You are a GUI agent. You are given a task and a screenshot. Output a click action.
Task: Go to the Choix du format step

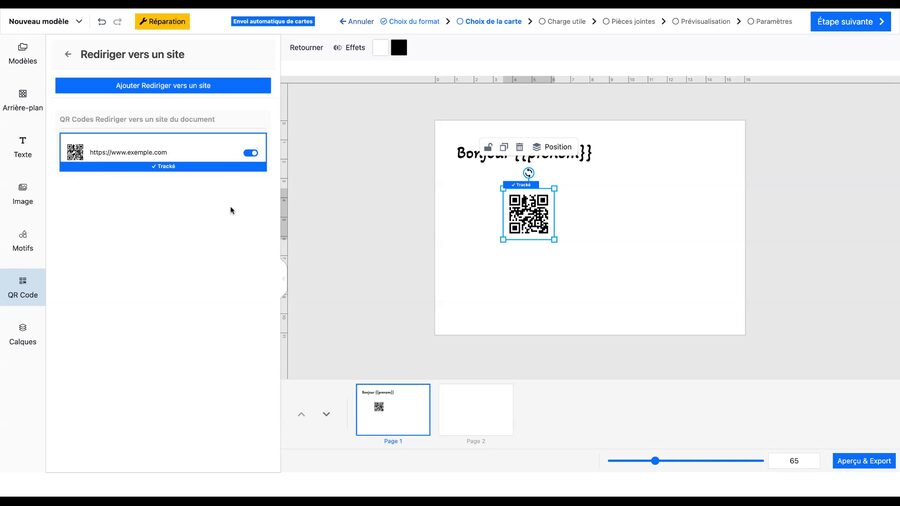coord(410,22)
